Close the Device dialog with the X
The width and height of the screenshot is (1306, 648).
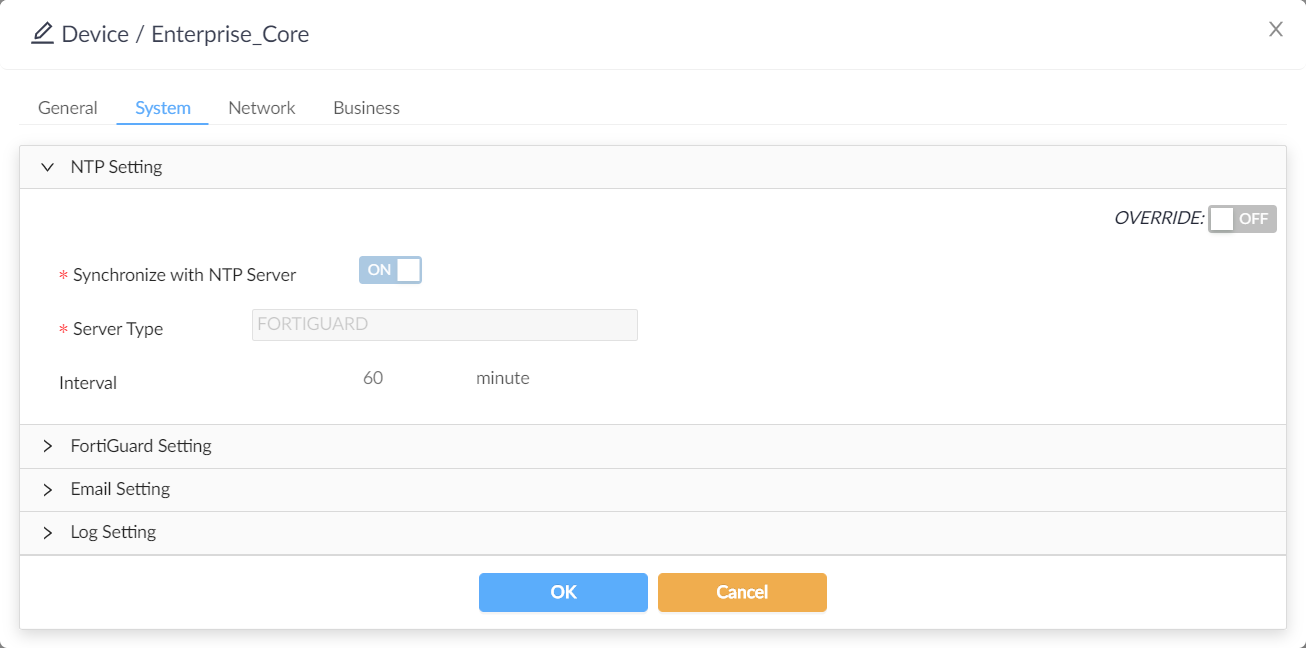pyautogui.click(x=1275, y=29)
